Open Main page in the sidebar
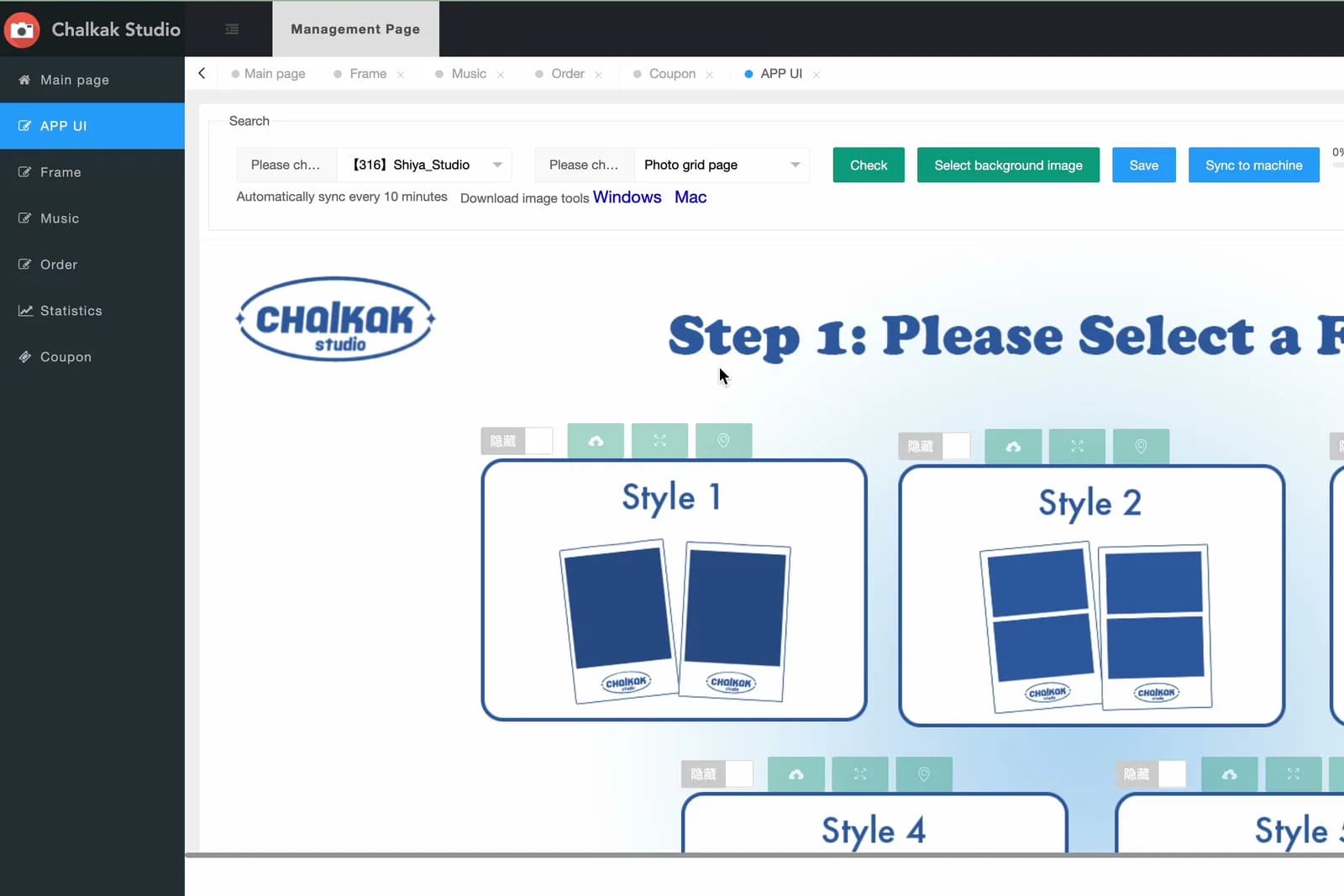This screenshot has width=1344, height=896. 92,80
